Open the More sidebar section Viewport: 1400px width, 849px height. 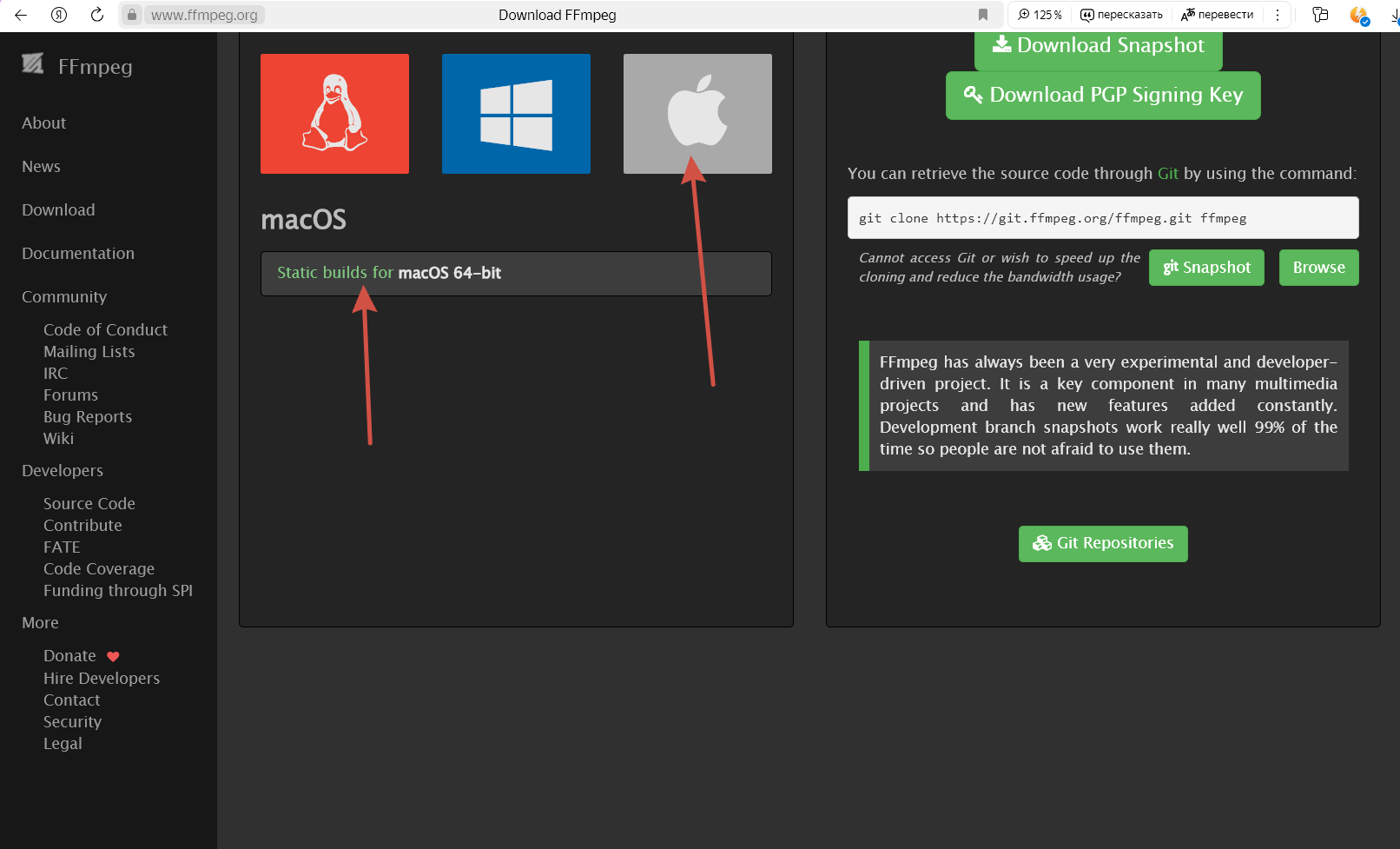click(x=40, y=623)
